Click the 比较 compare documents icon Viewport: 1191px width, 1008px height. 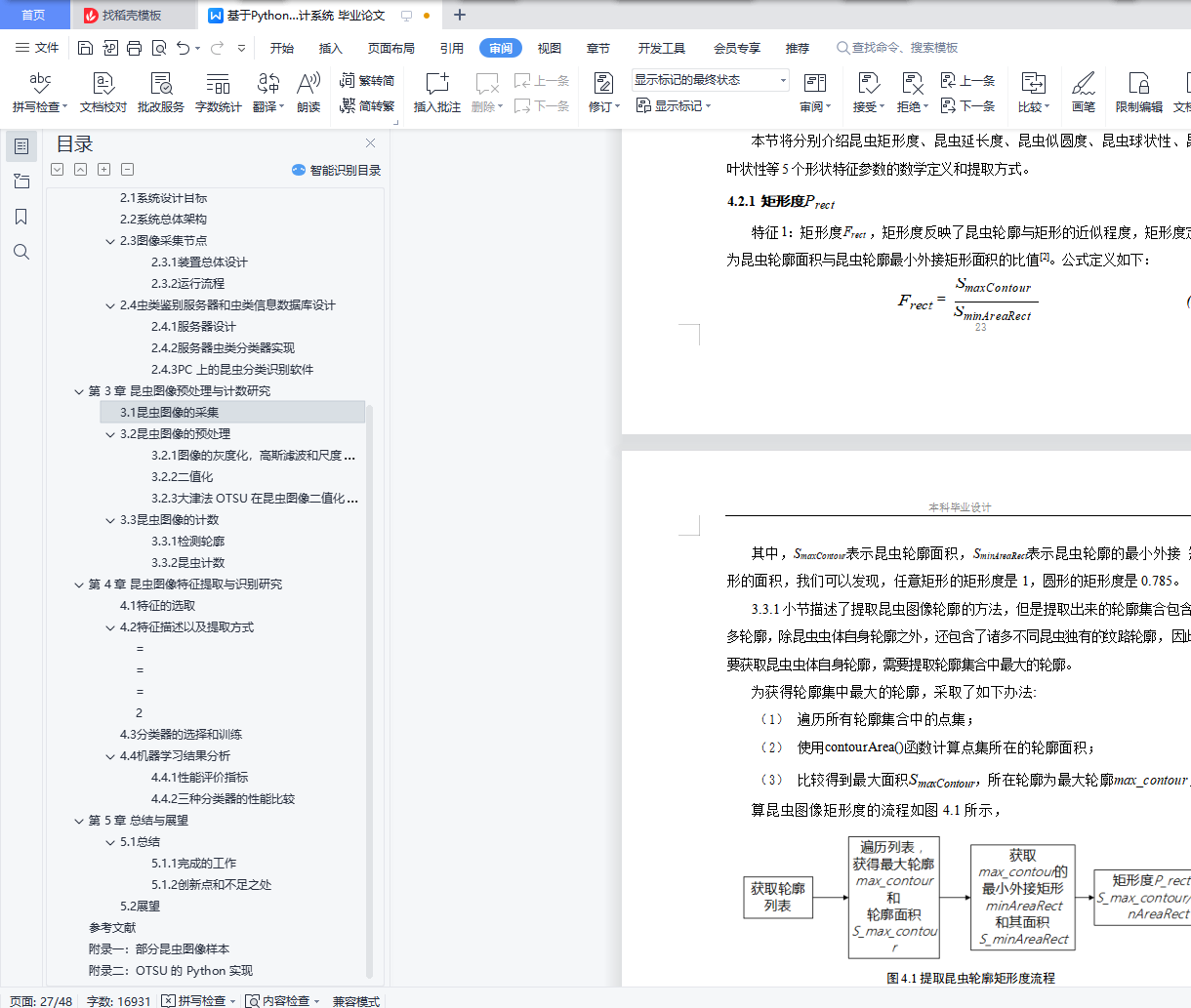coord(1033,83)
